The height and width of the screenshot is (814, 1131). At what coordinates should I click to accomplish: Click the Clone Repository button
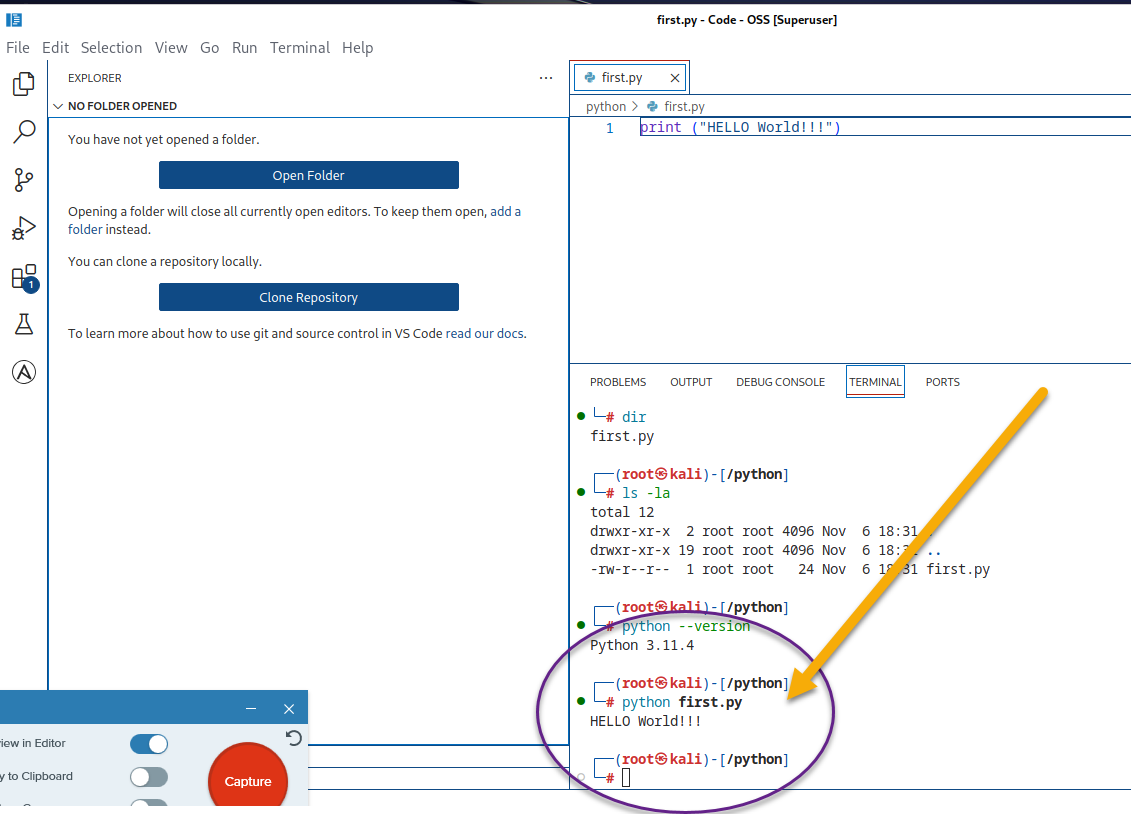[x=309, y=297]
